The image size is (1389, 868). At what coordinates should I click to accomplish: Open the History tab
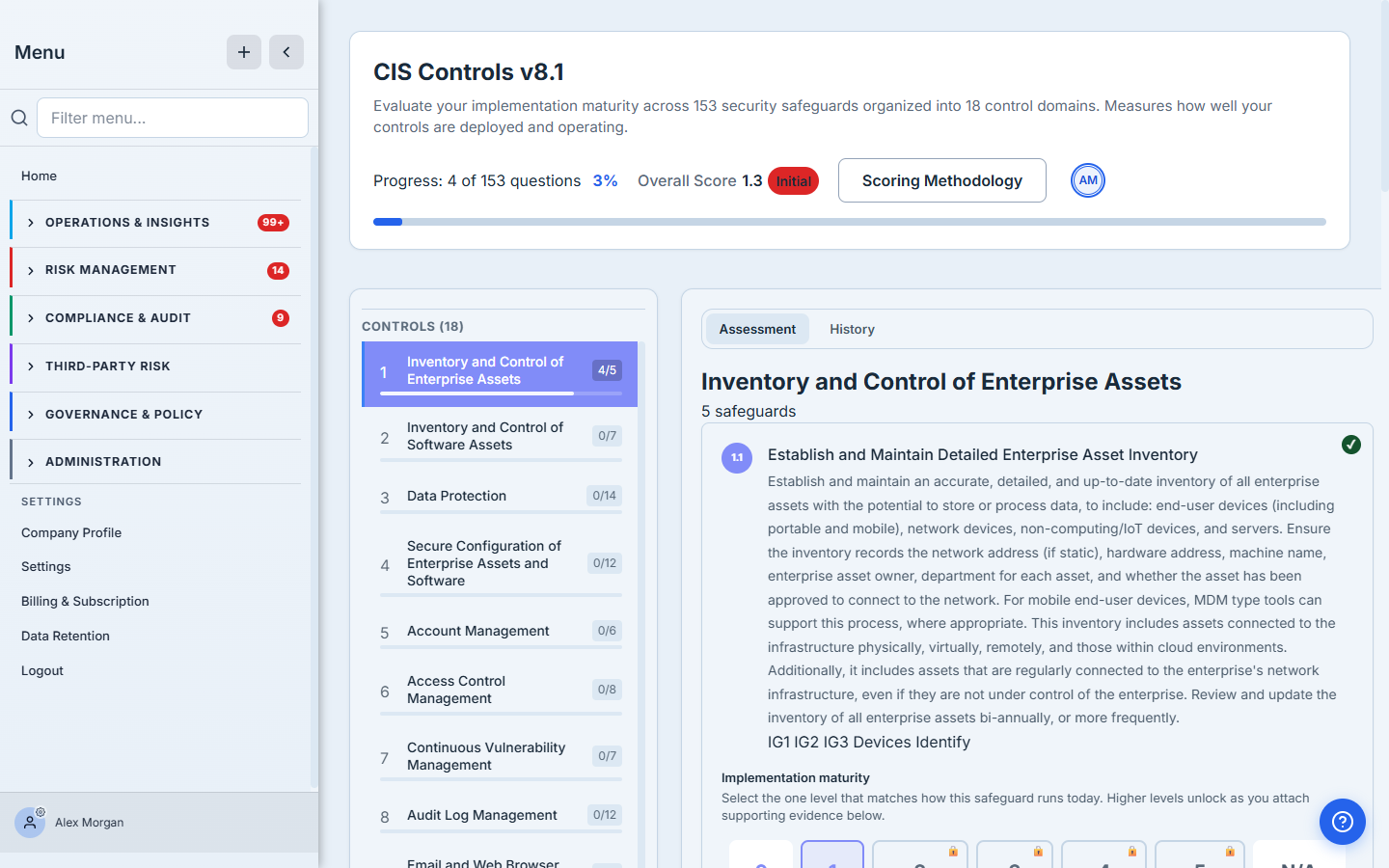pos(852,329)
